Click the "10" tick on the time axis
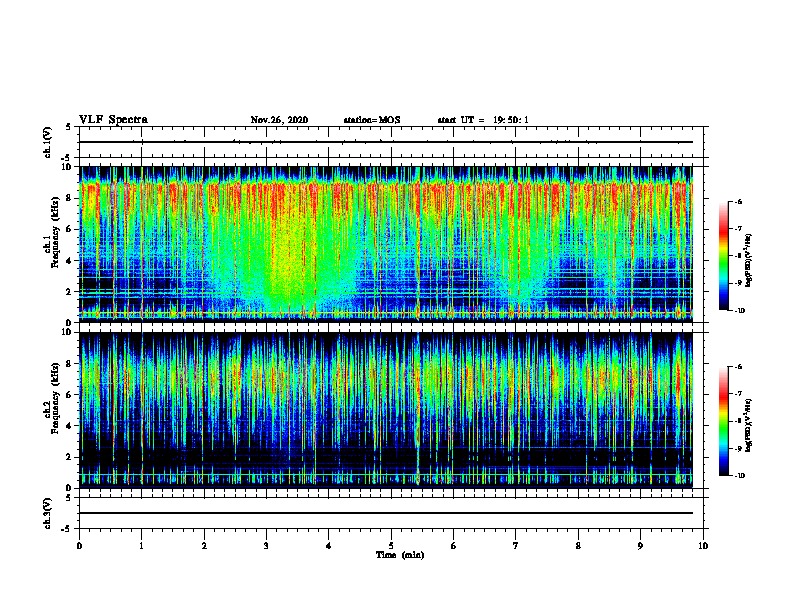The image size is (792, 612). (703, 546)
